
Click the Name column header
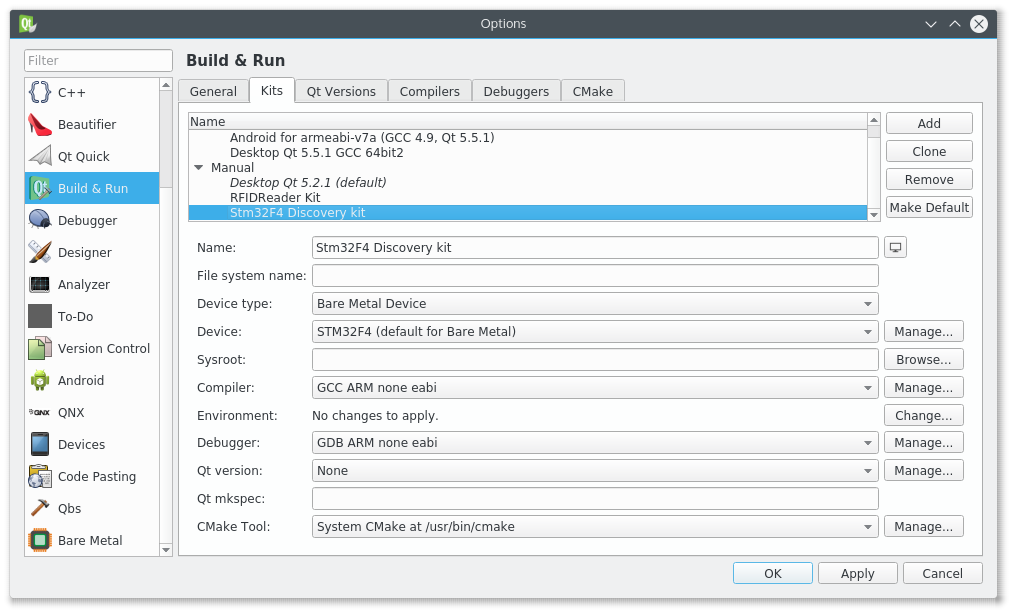pyautogui.click(x=527, y=122)
